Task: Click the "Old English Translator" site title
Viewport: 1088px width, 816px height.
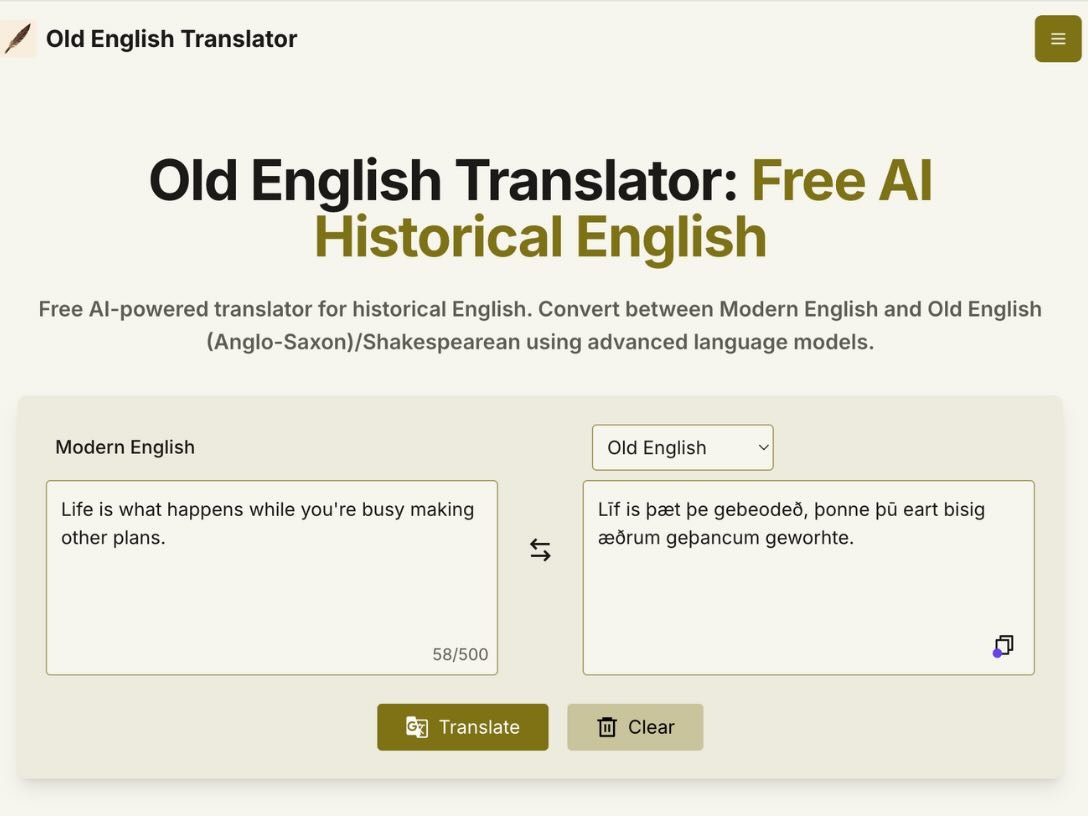Action: (x=171, y=39)
